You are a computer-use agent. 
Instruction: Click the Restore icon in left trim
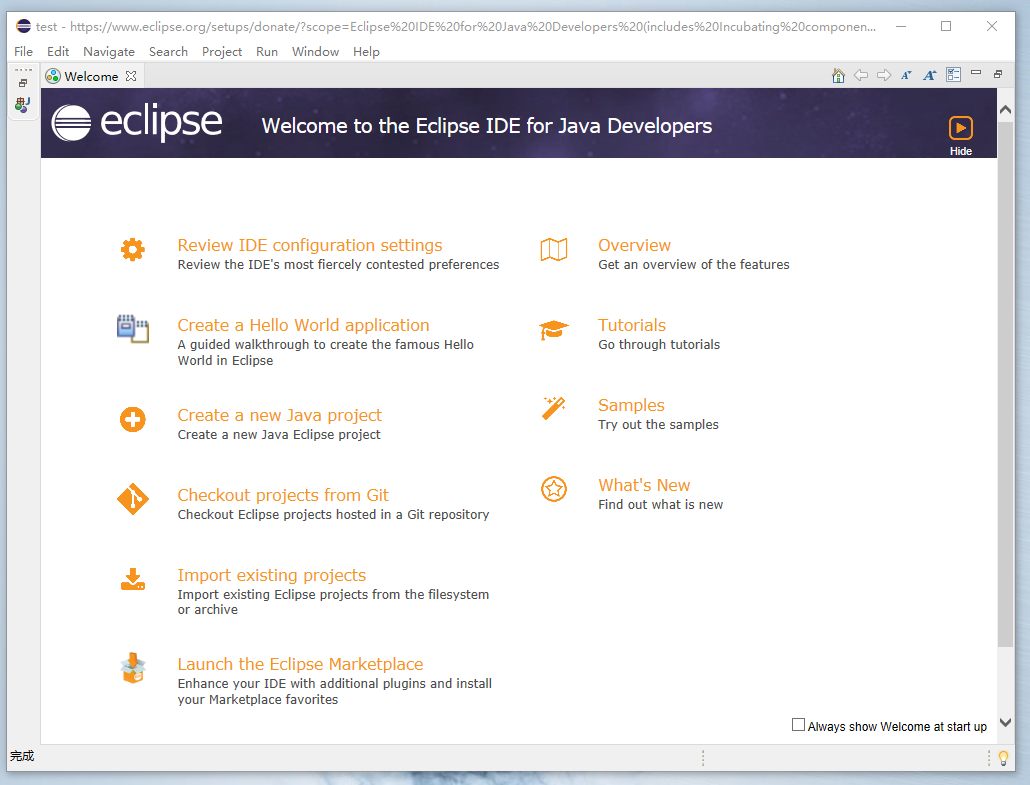(x=23, y=83)
